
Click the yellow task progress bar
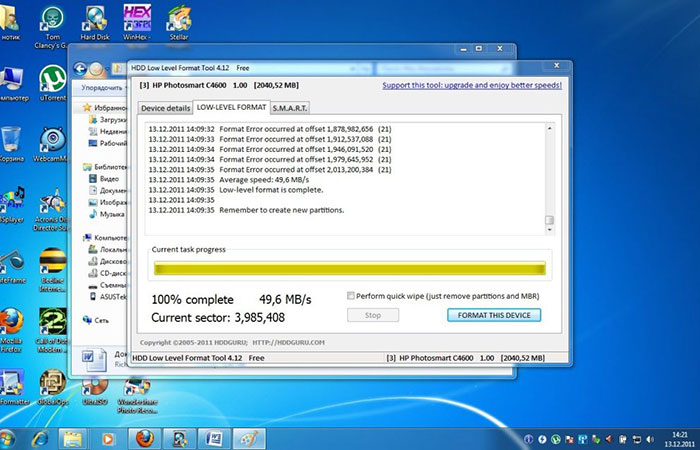pyautogui.click(x=350, y=268)
